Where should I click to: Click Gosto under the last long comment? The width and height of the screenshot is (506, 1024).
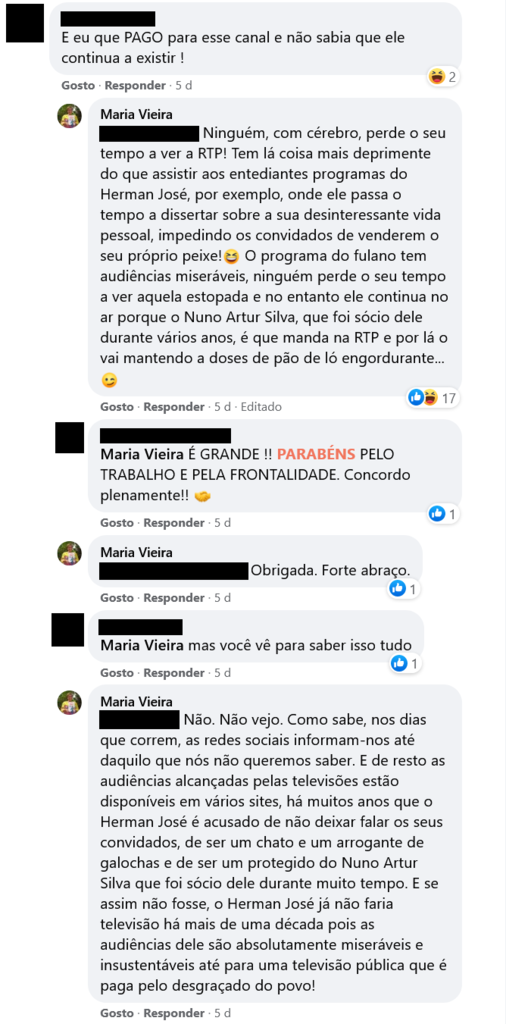(x=116, y=1014)
